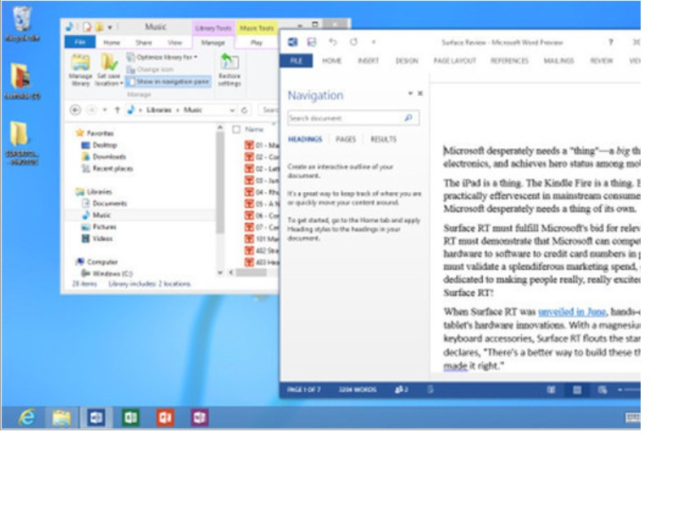700x523 pixels.
Task: Switch to Word DESIGN tab
Action: tap(407, 61)
